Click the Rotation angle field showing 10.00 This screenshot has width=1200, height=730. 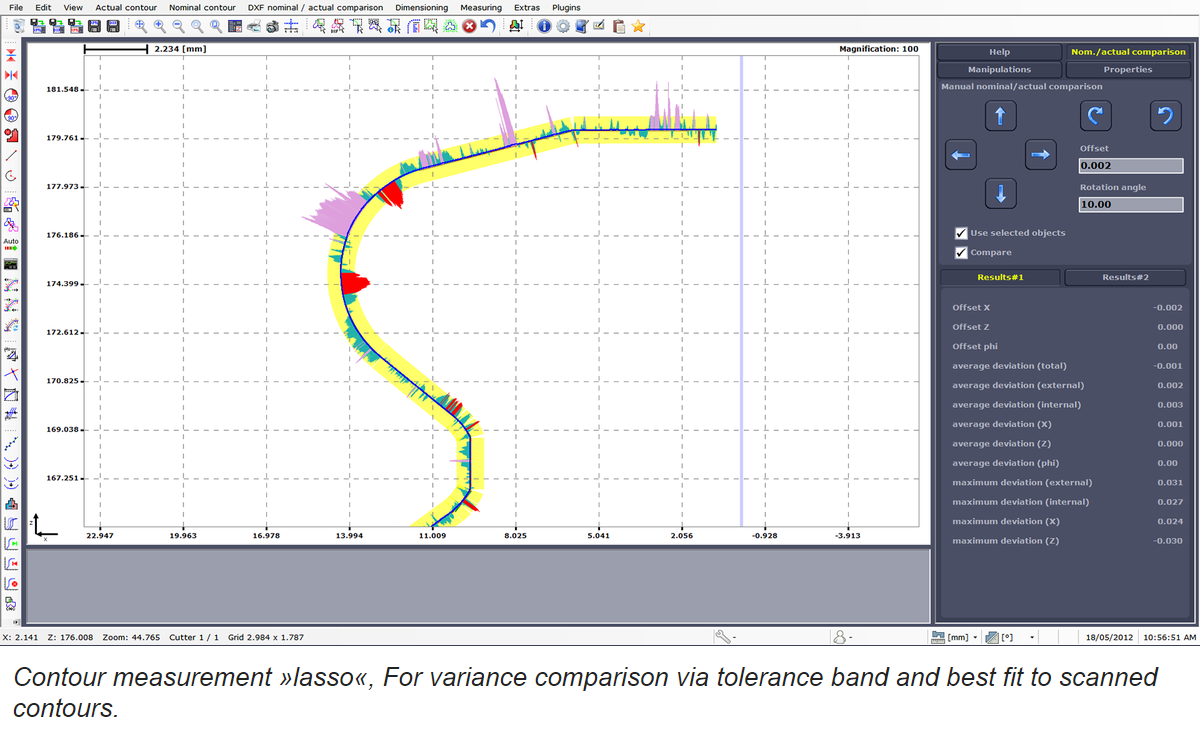click(x=1130, y=204)
